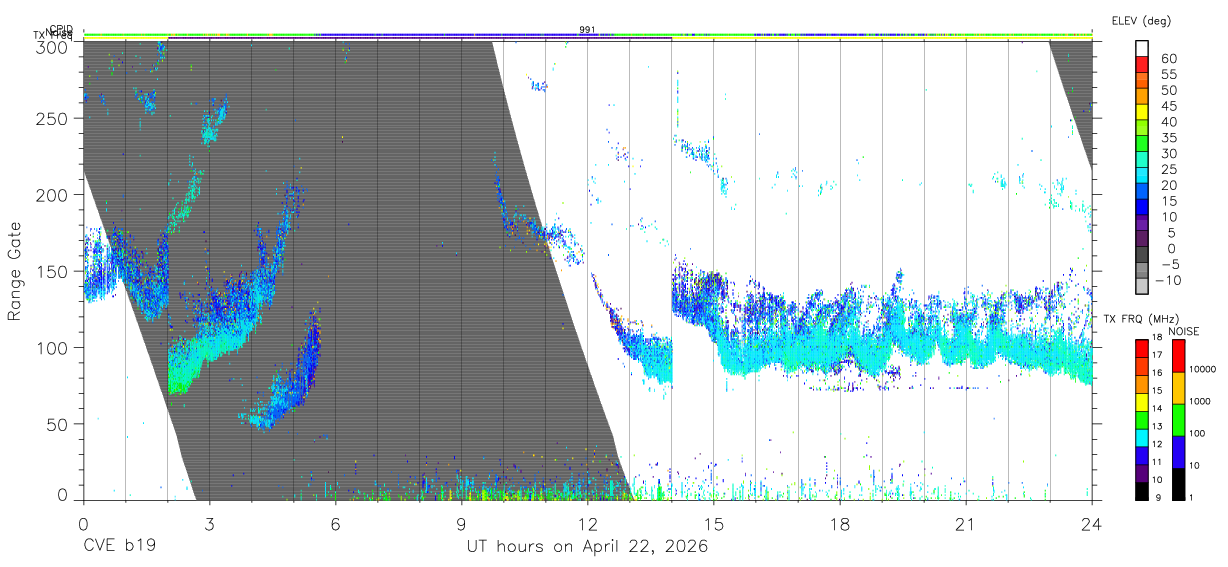Click Range Gate tick label '200'
Viewport: 1228px width, 567px height.
52,195
